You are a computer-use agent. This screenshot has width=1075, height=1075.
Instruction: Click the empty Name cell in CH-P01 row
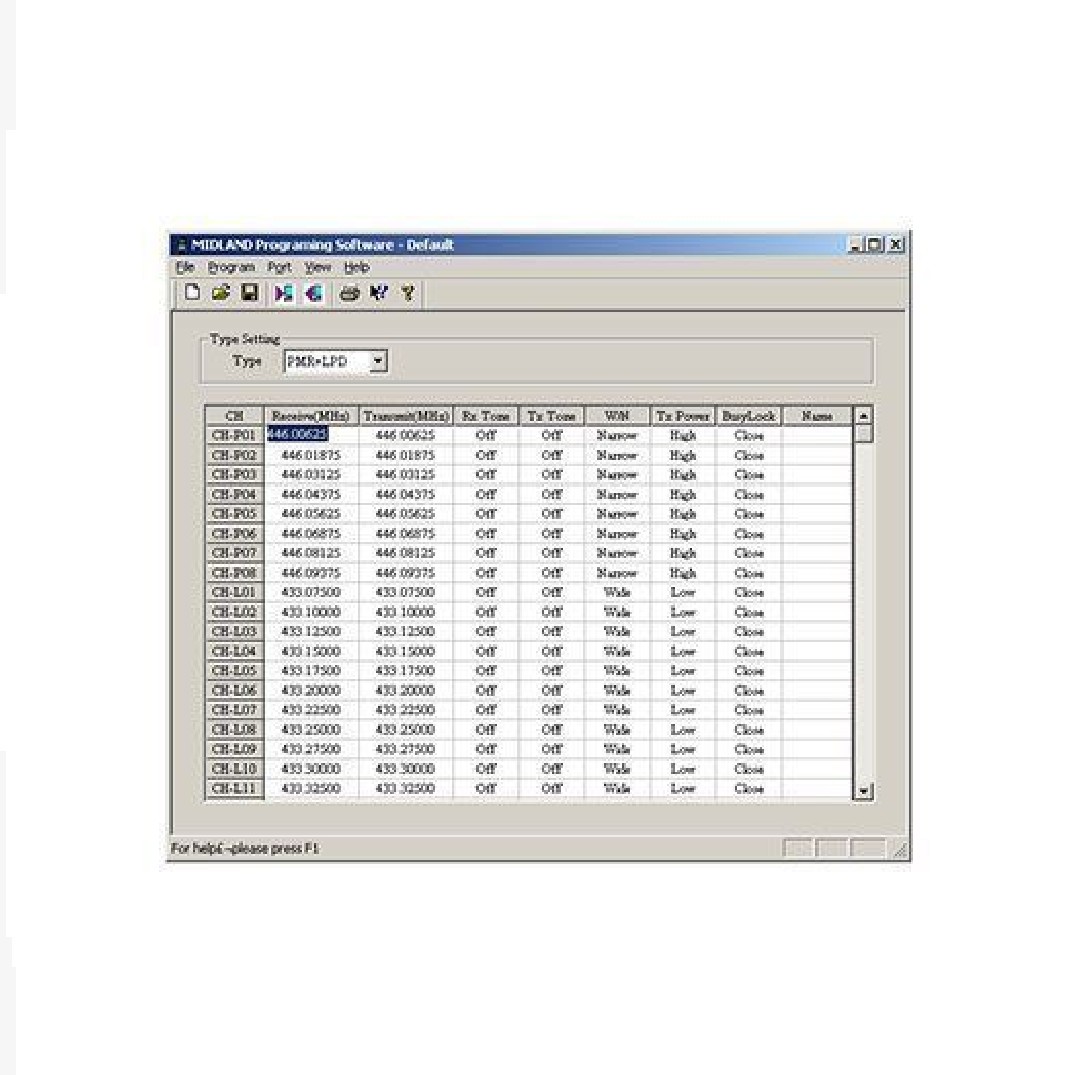point(817,435)
